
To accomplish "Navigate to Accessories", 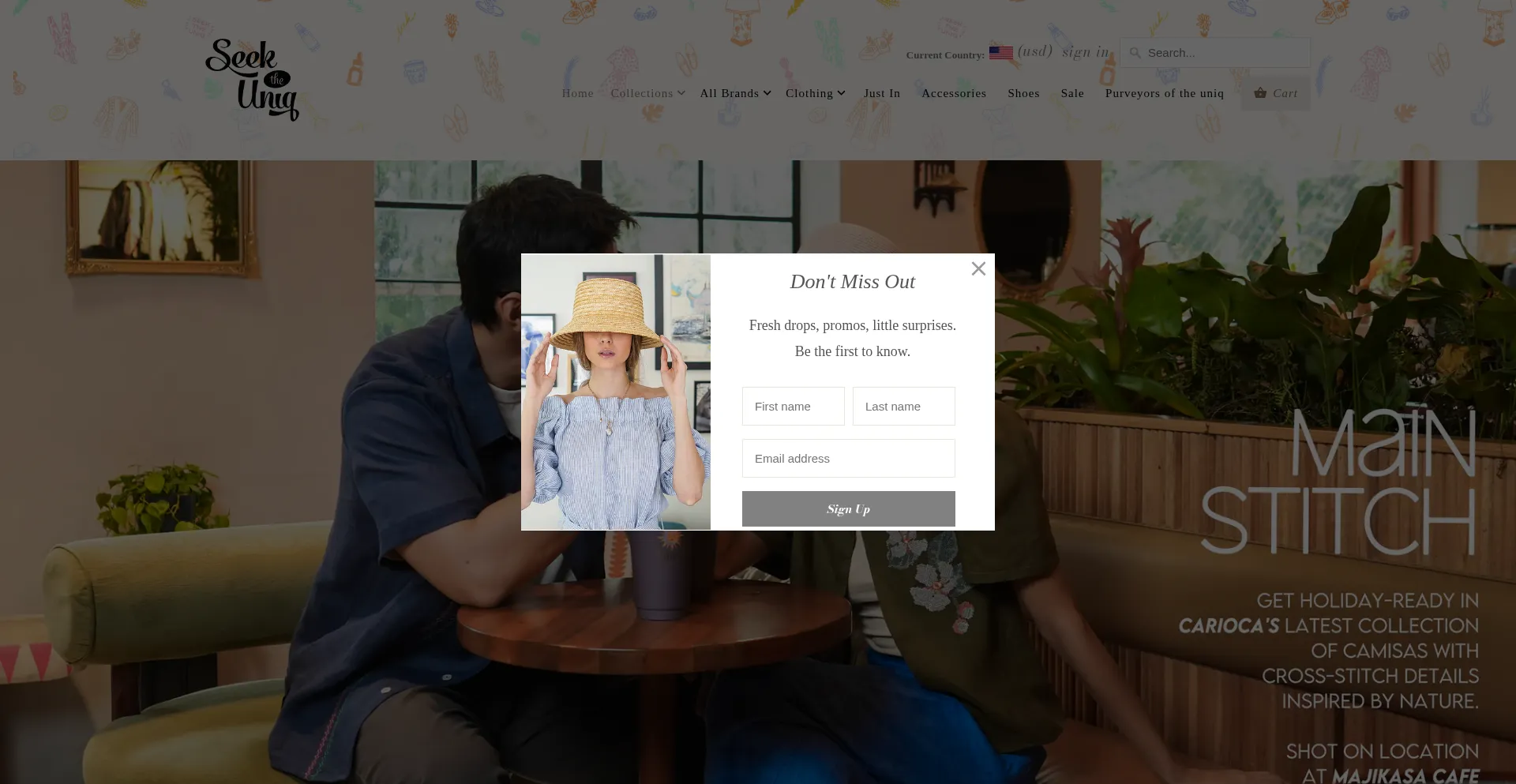I will [954, 93].
